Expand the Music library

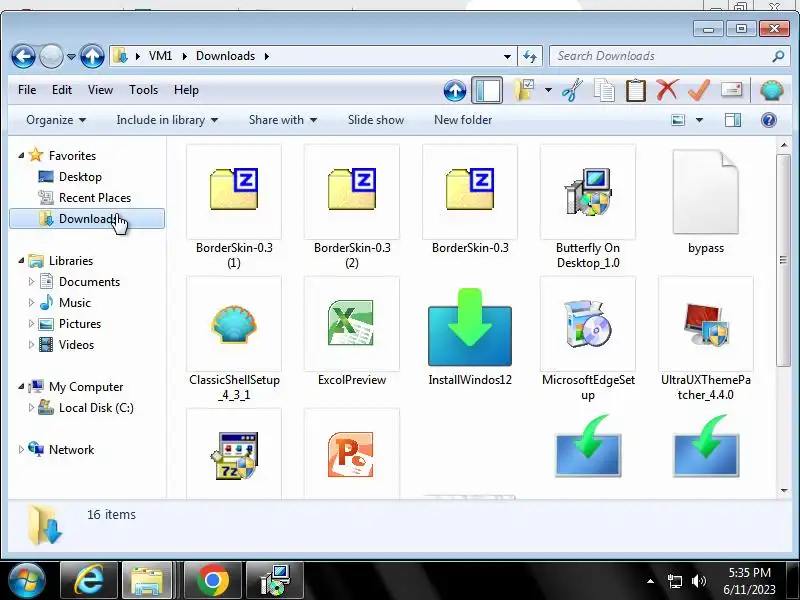coord(31,303)
